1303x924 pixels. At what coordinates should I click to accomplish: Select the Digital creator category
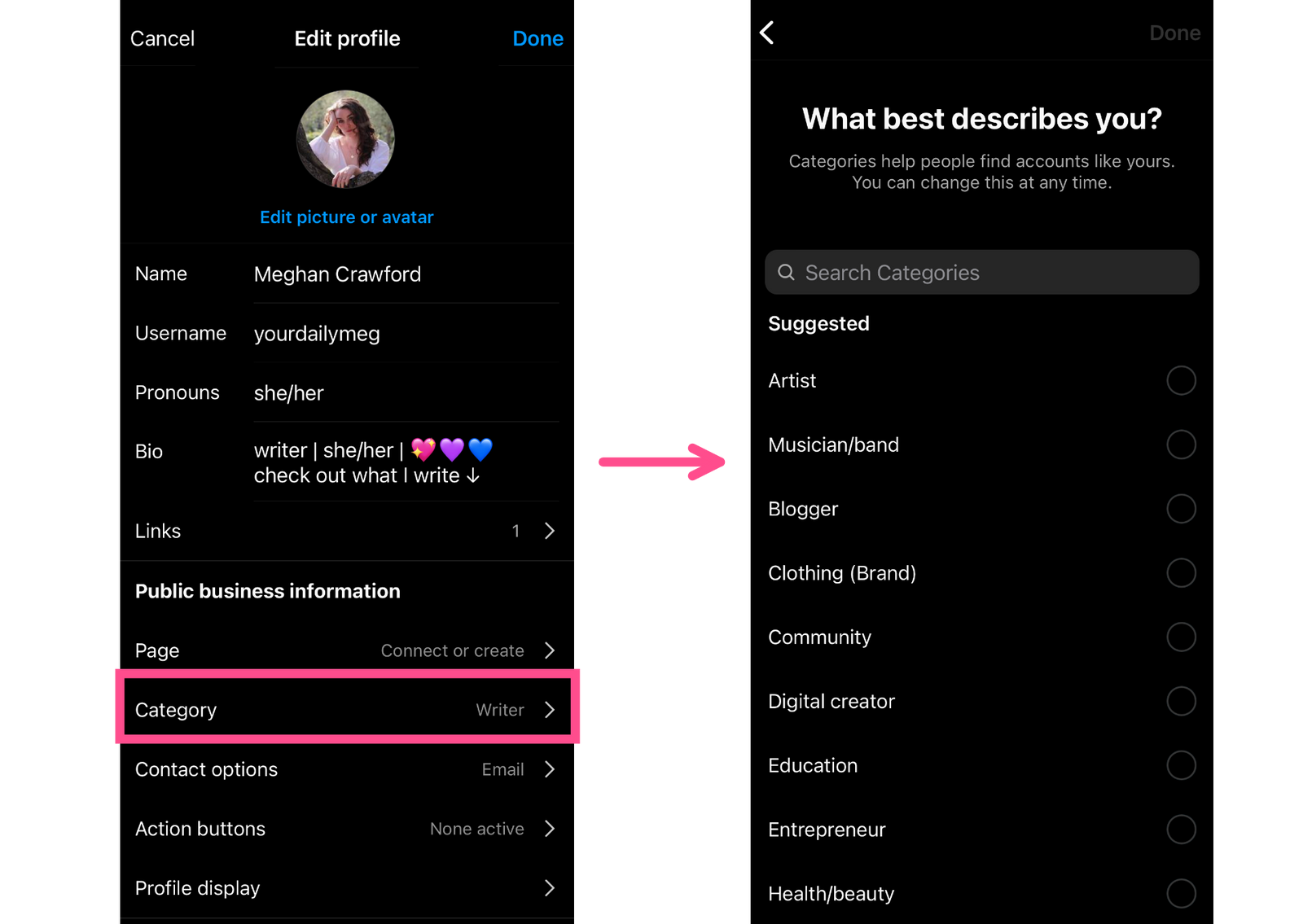click(x=1181, y=701)
